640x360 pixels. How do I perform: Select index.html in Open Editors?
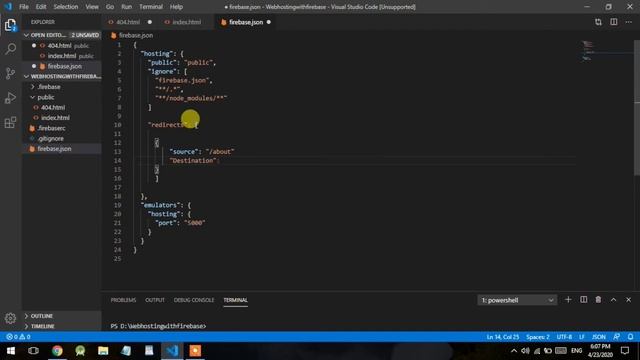pyautogui.click(x=61, y=56)
